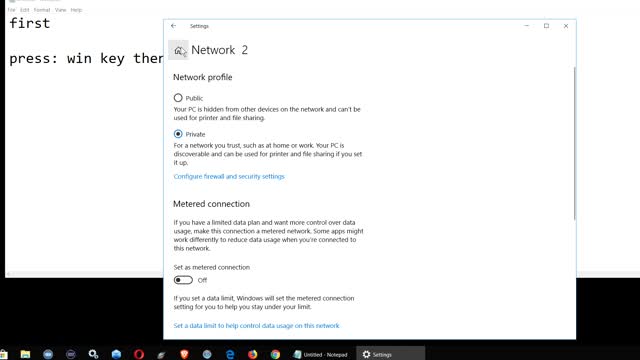This screenshot has height=360, width=640.
Task: Open the View menu in Notepad
Action: (60, 10)
